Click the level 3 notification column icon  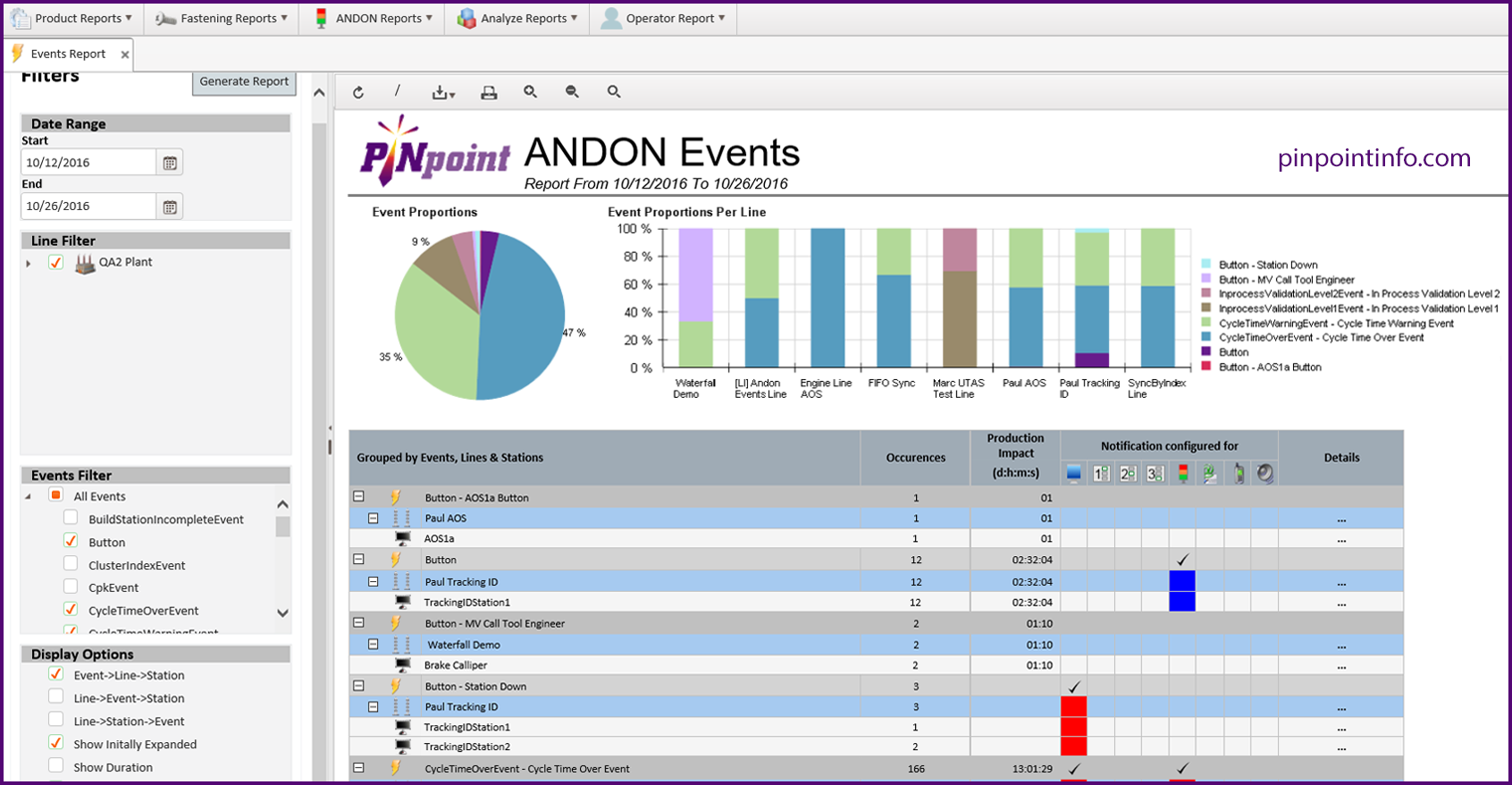pos(1155,473)
